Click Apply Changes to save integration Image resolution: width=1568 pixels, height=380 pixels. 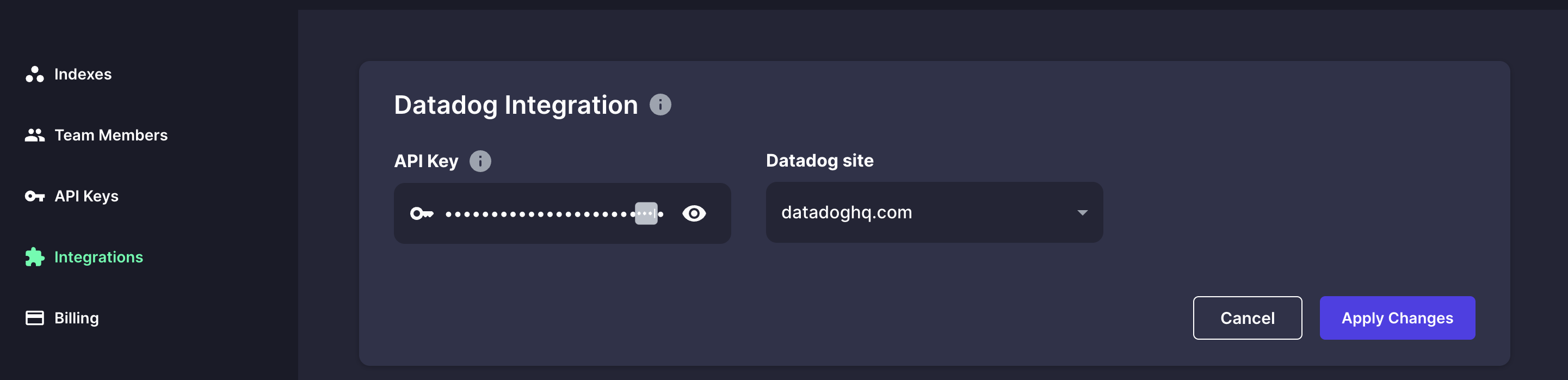pos(1397,318)
